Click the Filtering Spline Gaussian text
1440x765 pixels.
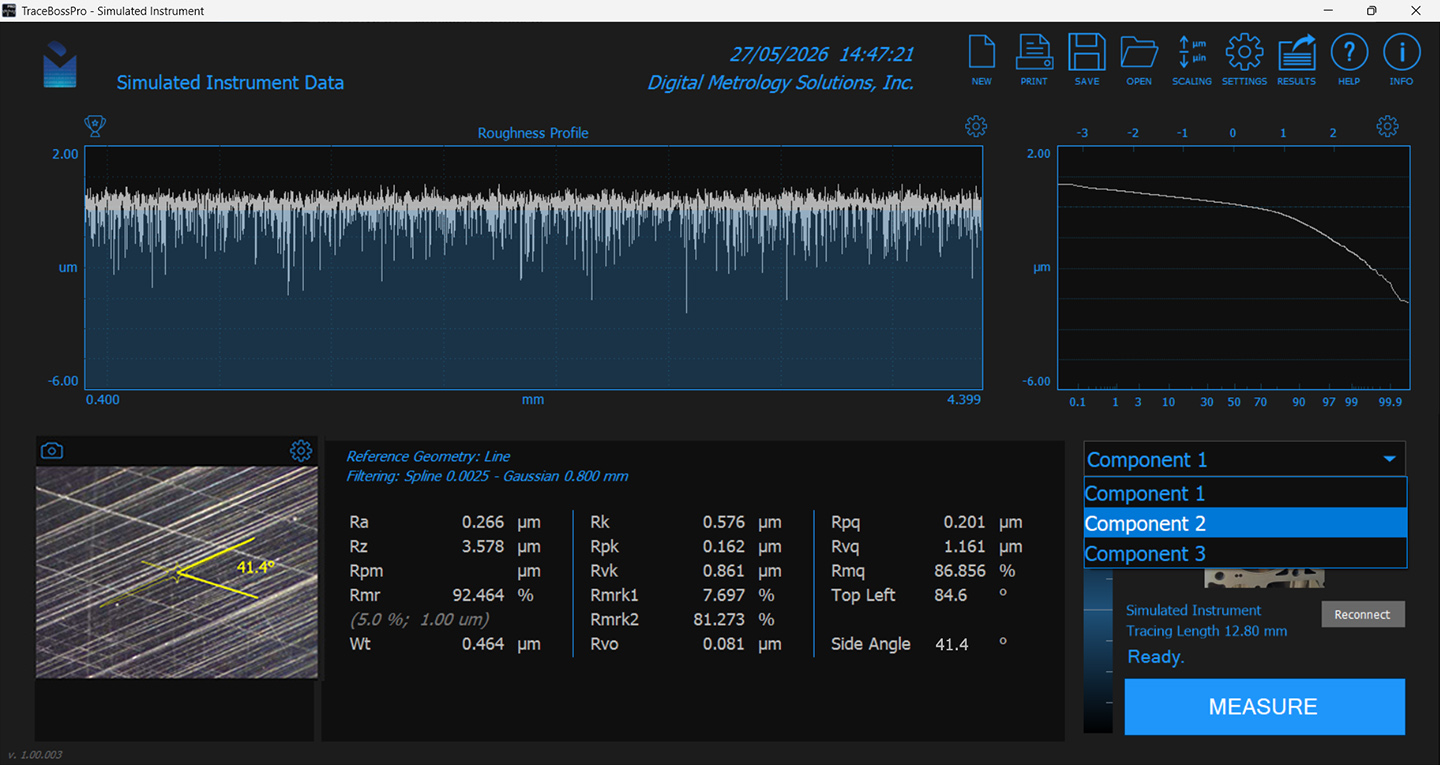(x=487, y=476)
